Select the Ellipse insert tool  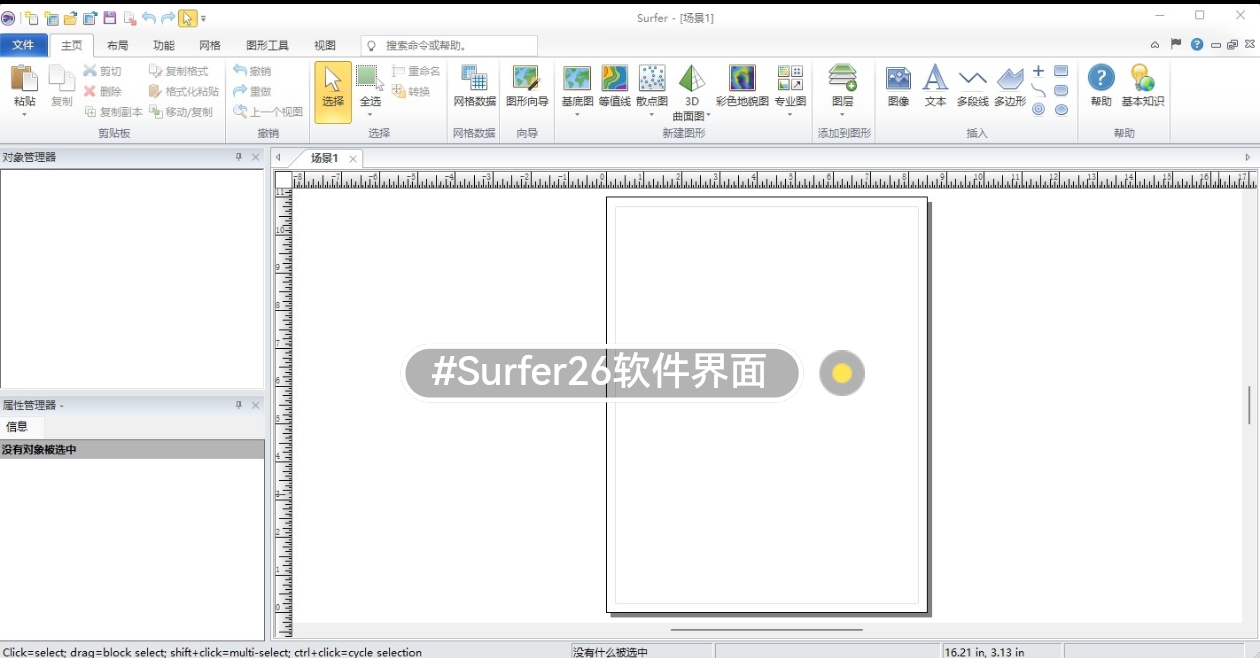[x=1061, y=110]
